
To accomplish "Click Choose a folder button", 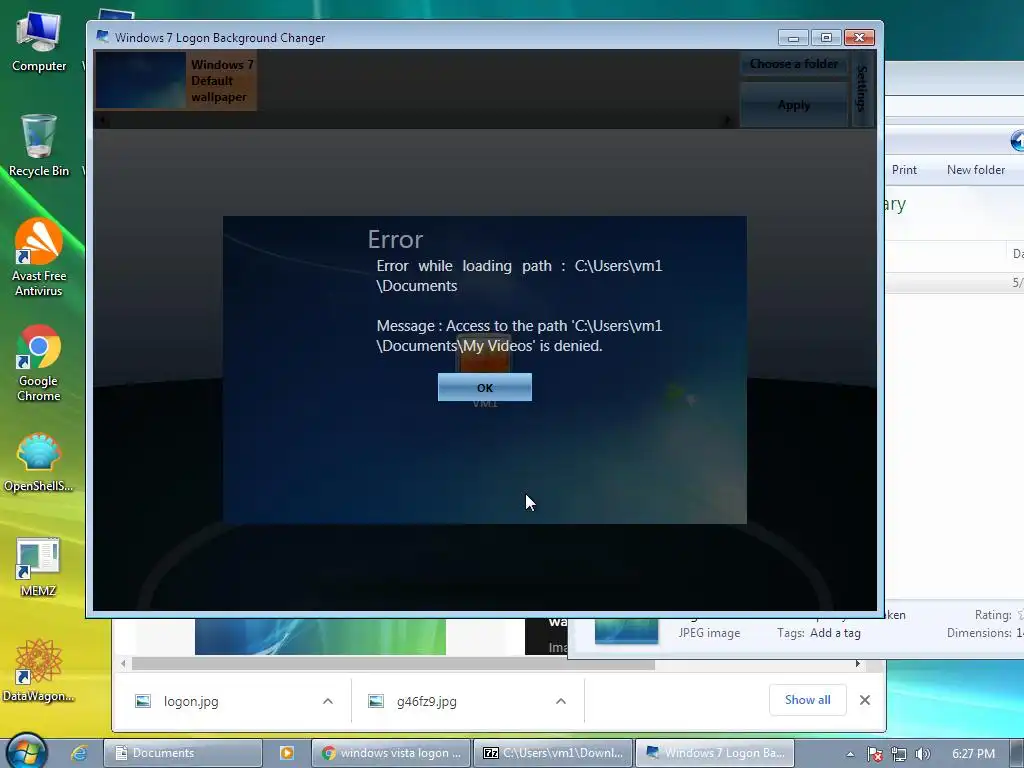I will click(x=793, y=64).
